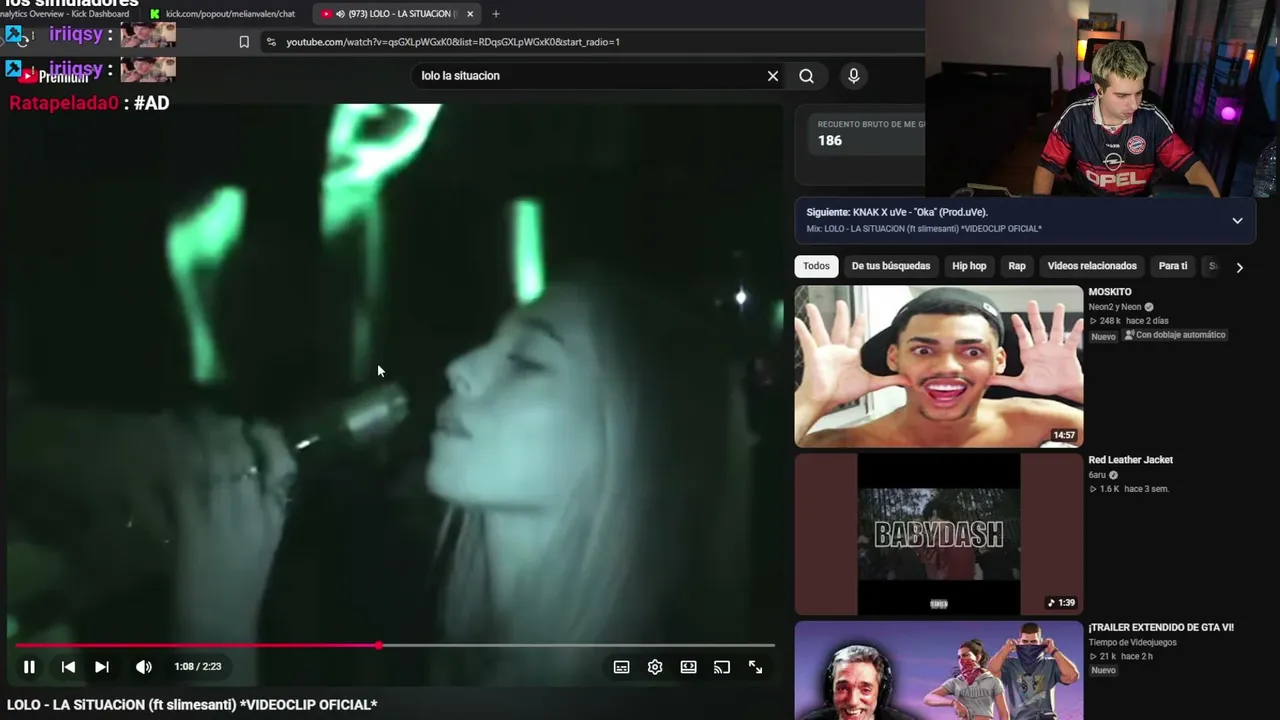
Task: Open site information next to the URL
Action: coord(270,42)
